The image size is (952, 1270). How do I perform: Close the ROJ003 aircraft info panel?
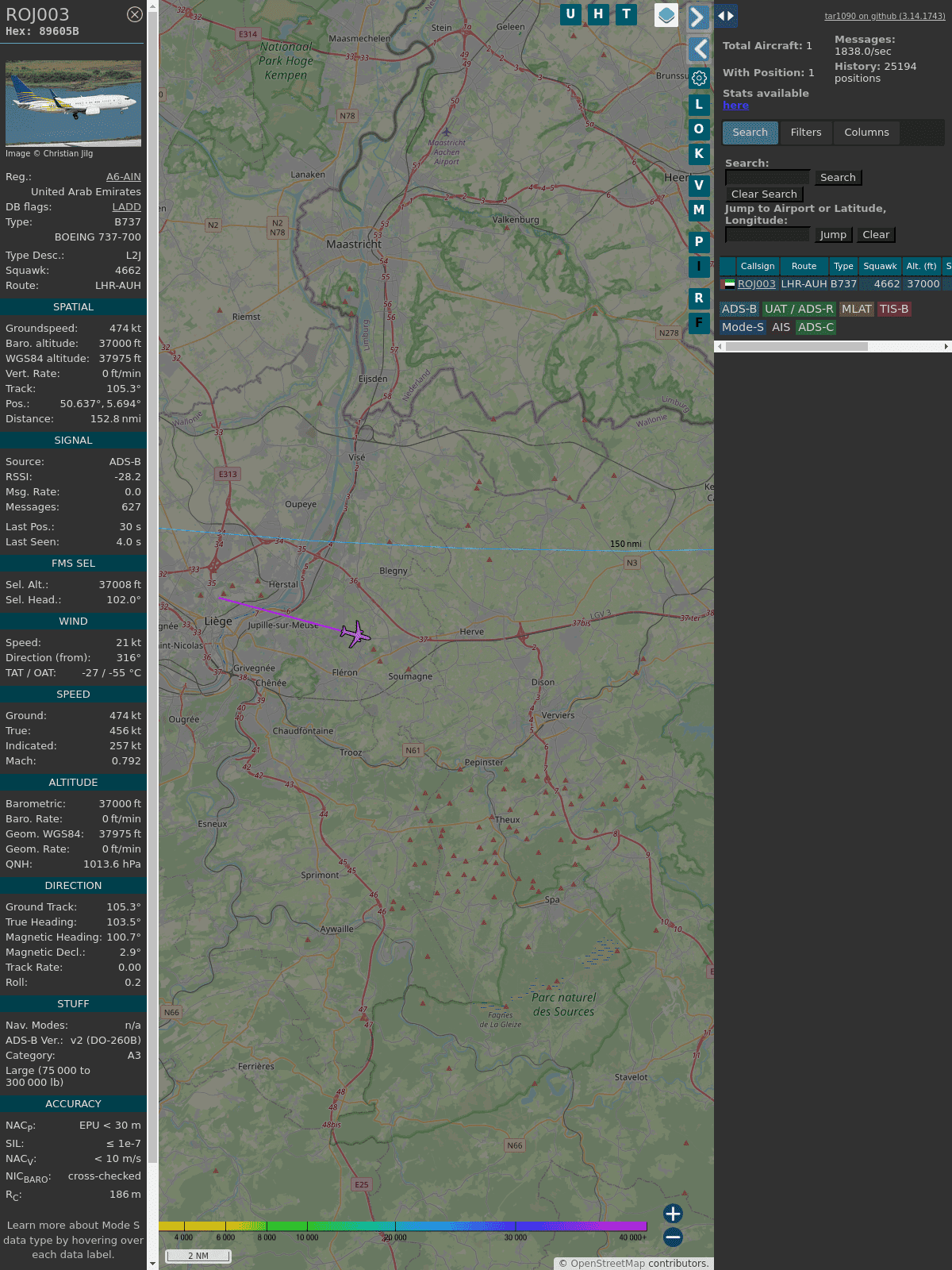135,14
